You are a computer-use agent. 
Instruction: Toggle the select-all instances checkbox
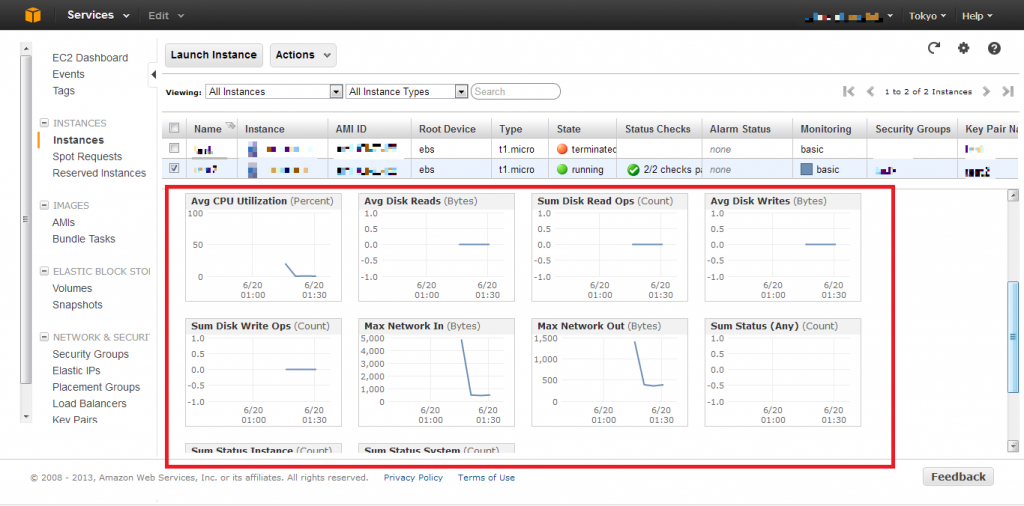click(174, 128)
